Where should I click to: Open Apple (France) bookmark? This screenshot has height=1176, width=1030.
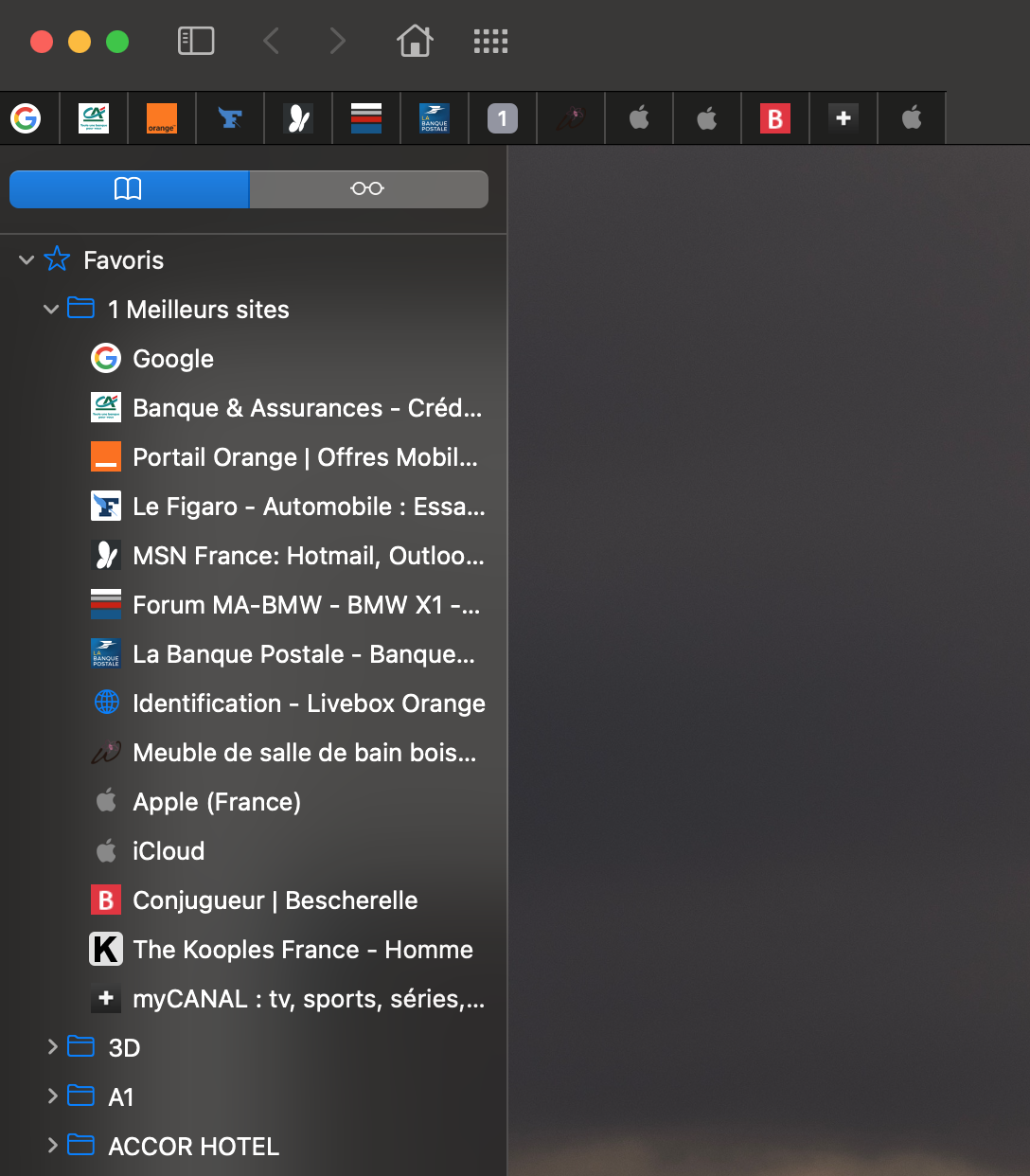click(253, 802)
